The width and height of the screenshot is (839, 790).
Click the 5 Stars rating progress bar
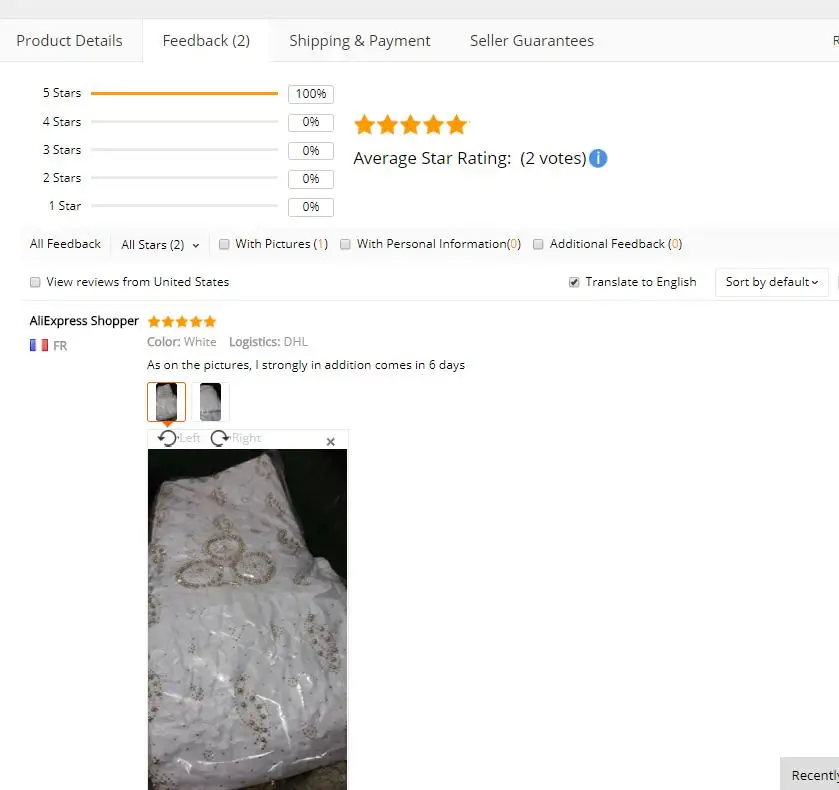pyautogui.click(x=184, y=93)
